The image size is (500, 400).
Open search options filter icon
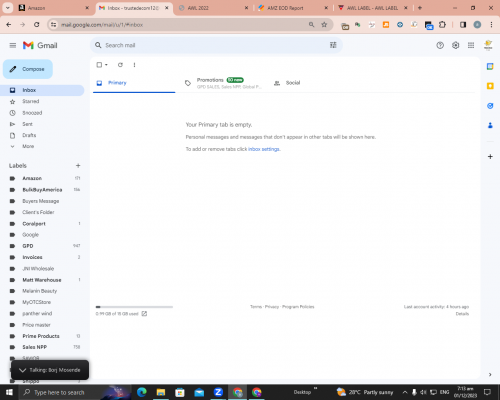tap(333, 45)
